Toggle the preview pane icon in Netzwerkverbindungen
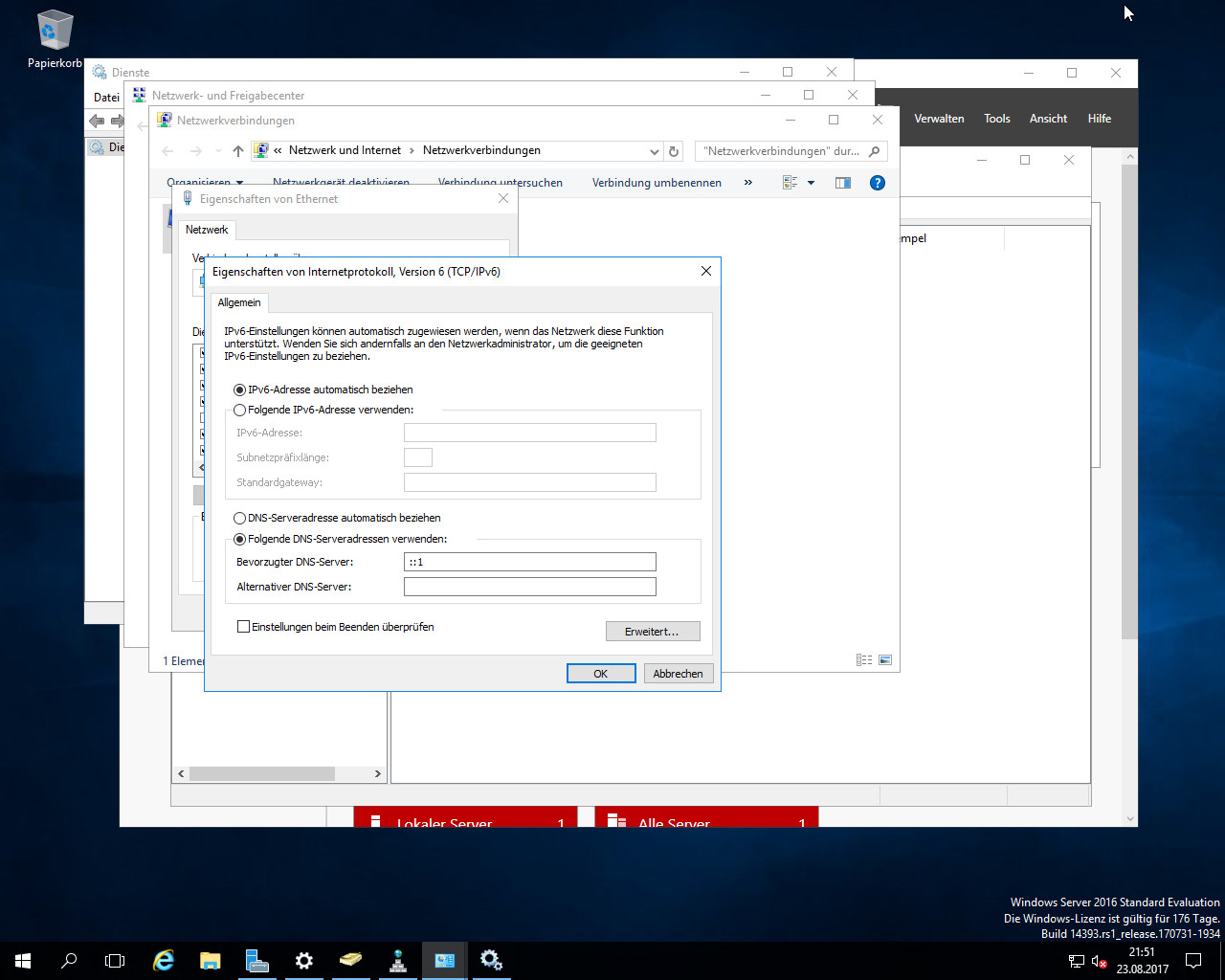 coord(843,183)
